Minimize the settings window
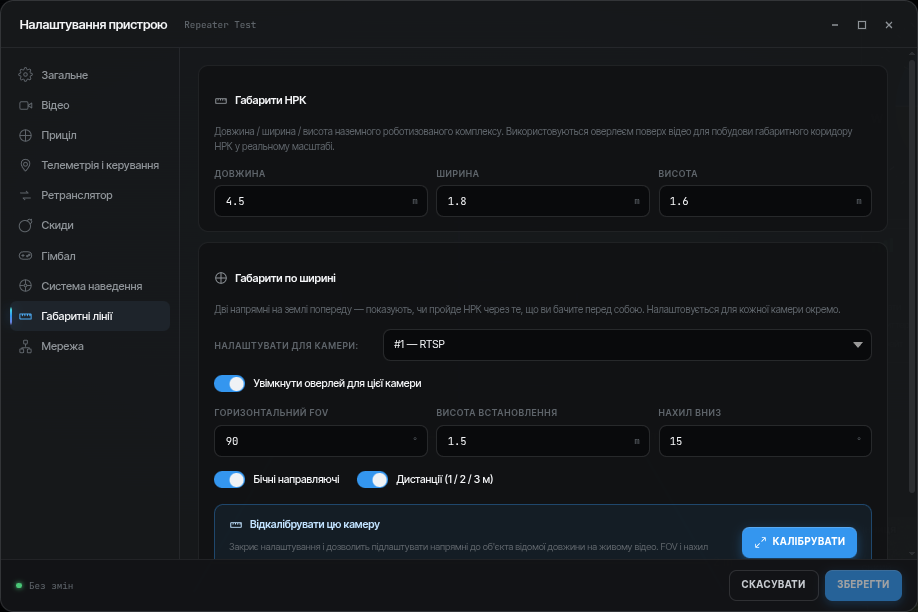Image resolution: width=918 pixels, height=612 pixels. 835,25
